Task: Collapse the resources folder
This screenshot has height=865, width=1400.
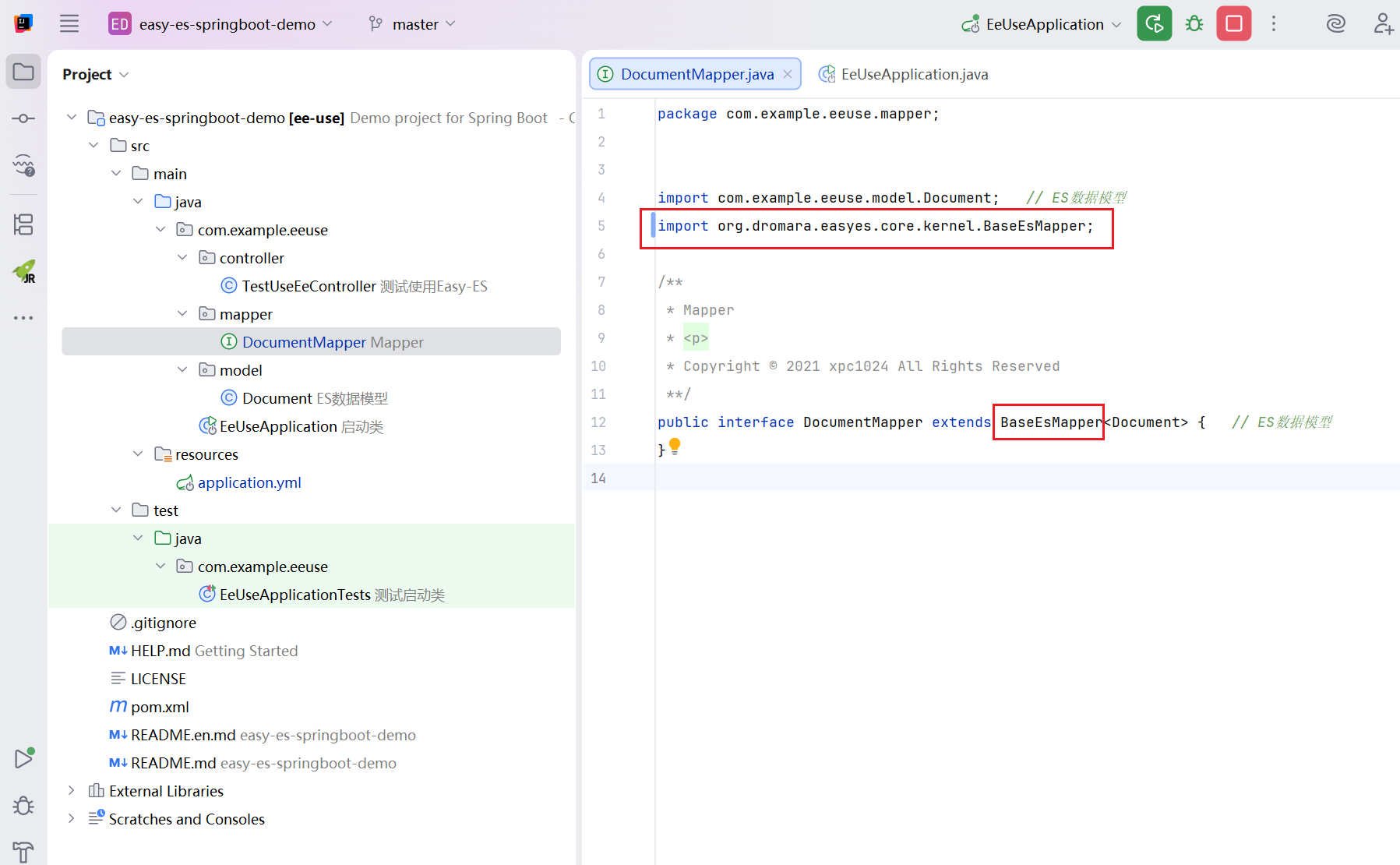Action: (x=138, y=454)
